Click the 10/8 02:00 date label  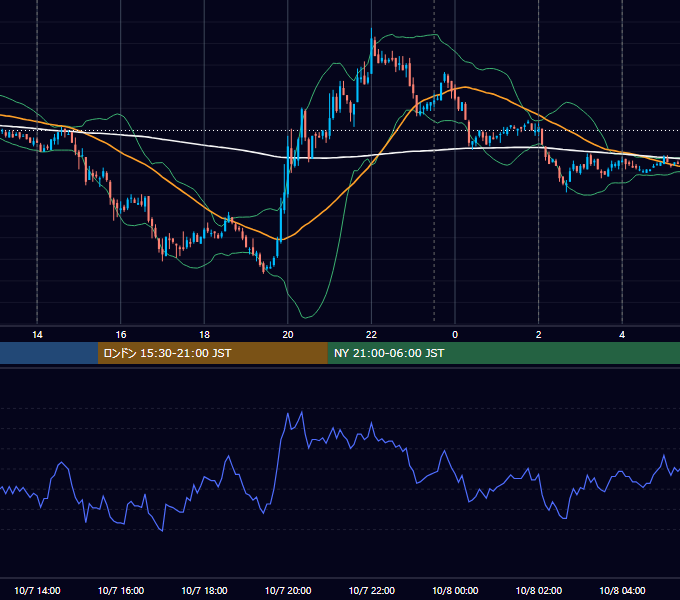point(539,590)
